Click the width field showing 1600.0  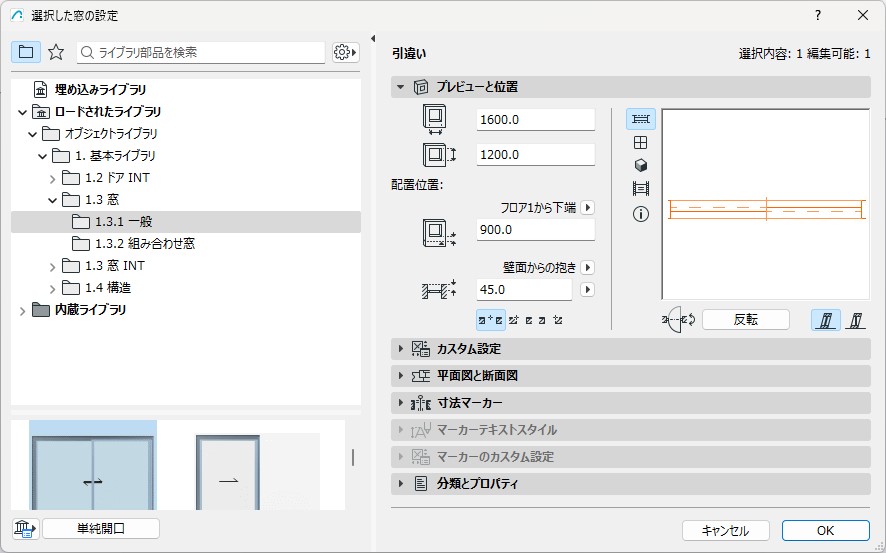point(535,120)
